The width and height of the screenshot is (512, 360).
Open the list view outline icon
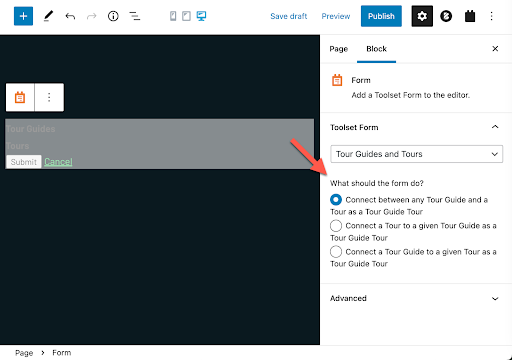tap(135, 16)
